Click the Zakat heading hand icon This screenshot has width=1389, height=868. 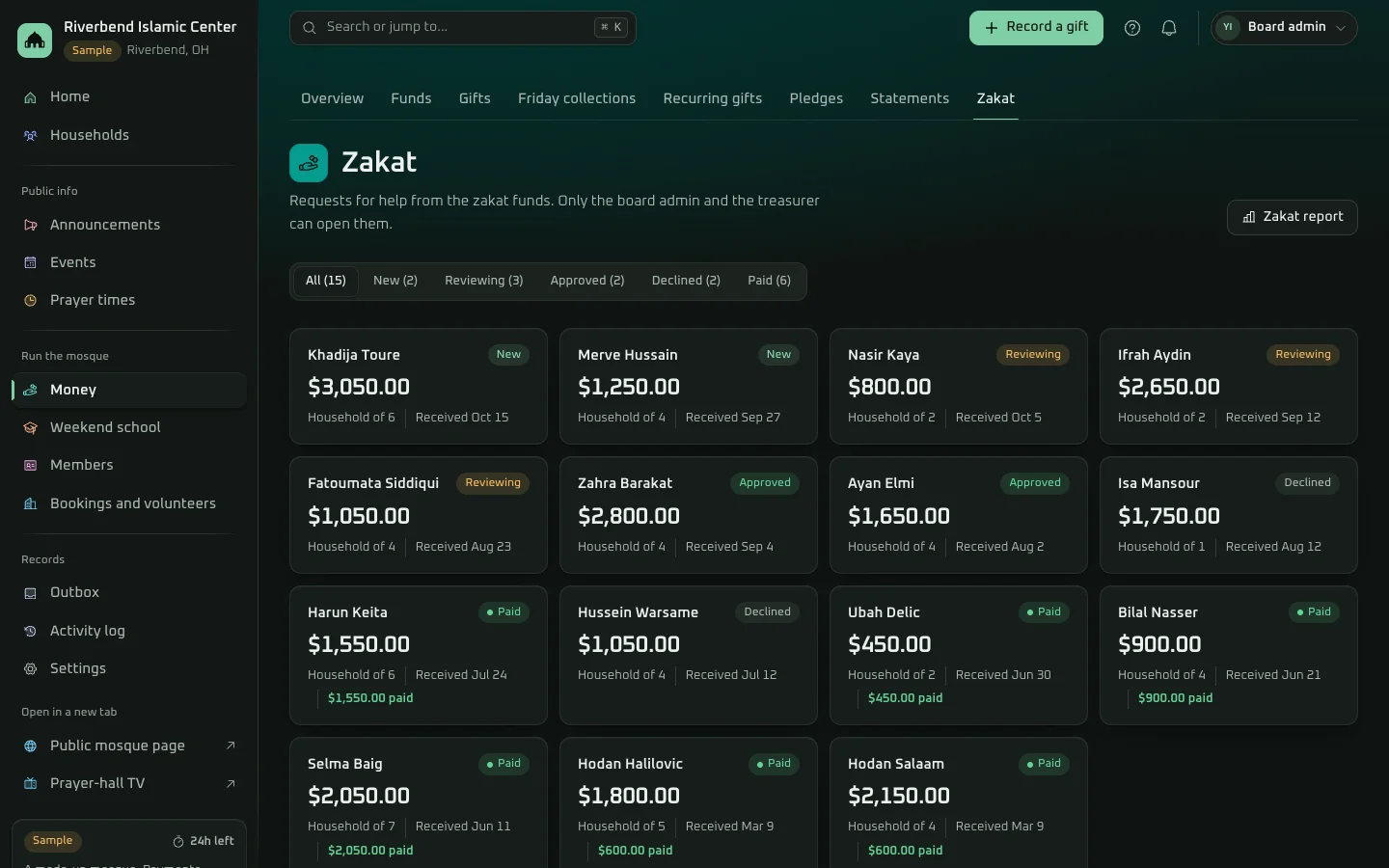[309, 163]
